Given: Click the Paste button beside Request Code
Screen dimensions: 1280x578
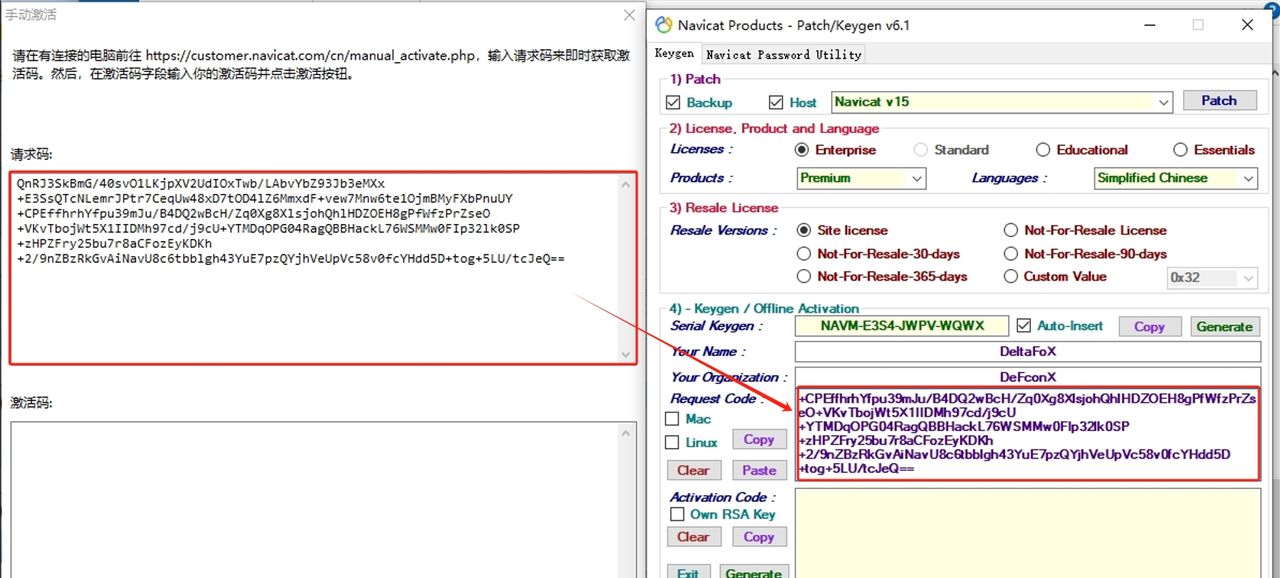Looking at the screenshot, I should point(759,470).
